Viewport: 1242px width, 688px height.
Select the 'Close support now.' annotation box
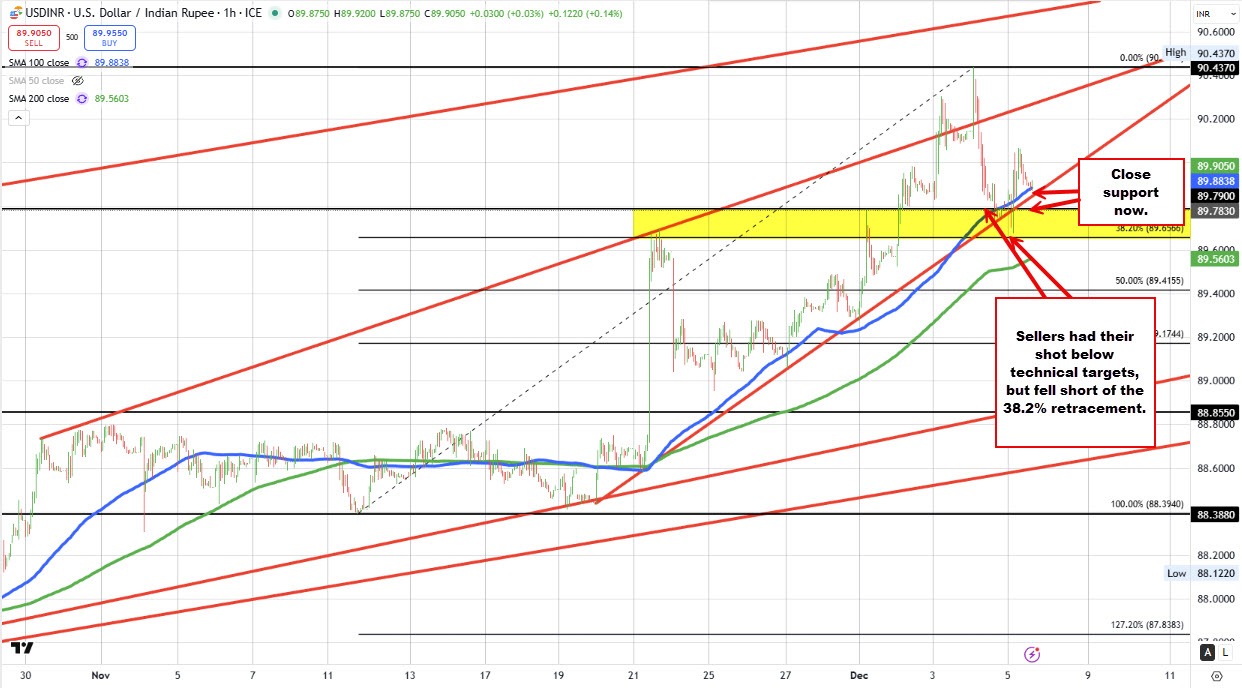pyautogui.click(x=1131, y=193)
